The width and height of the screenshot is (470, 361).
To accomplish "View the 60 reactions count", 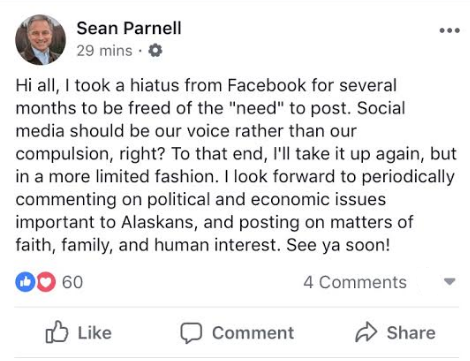I will tap(72, 282).
